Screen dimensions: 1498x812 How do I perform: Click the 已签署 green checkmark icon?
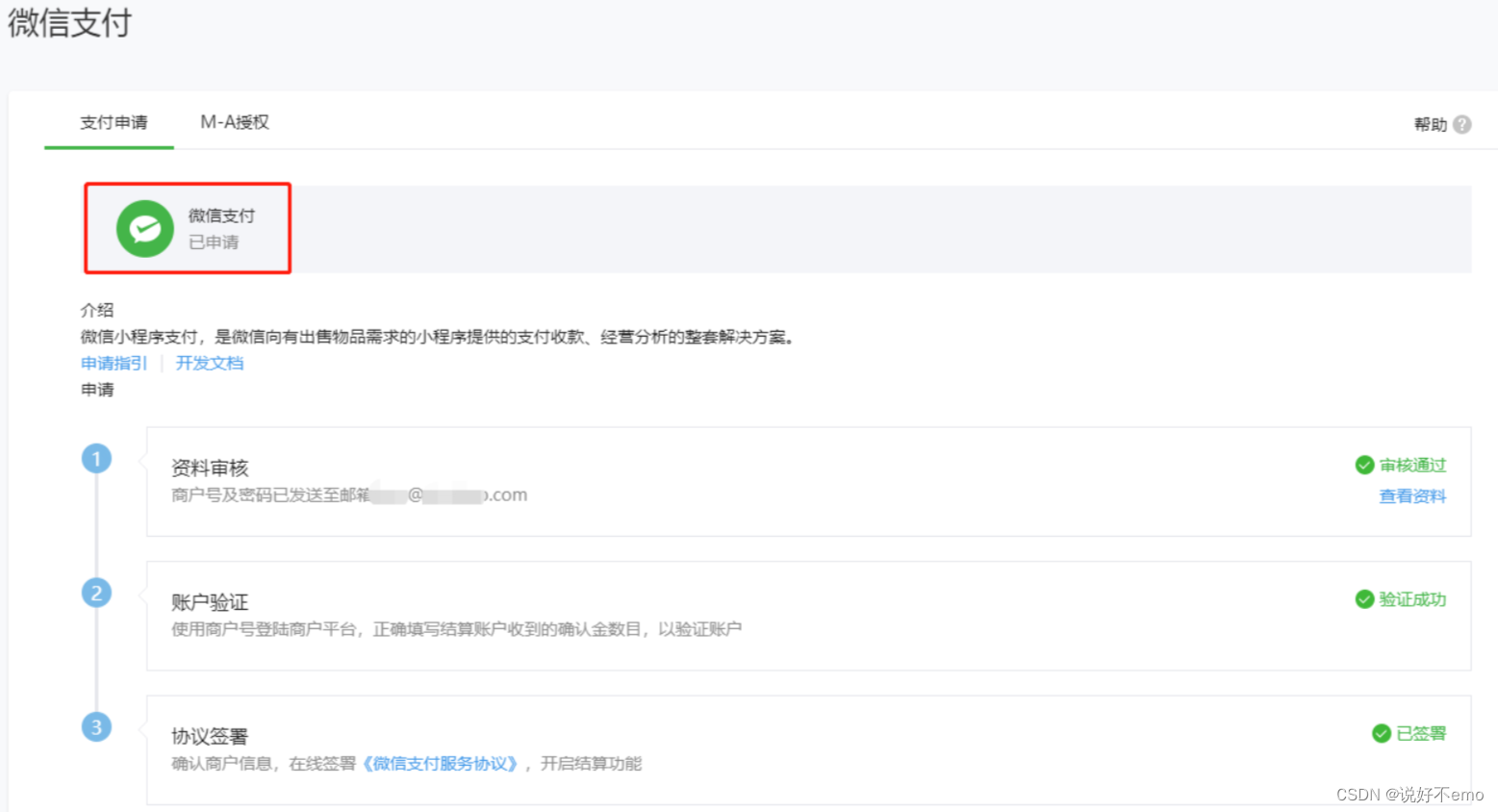[1382, 733]
